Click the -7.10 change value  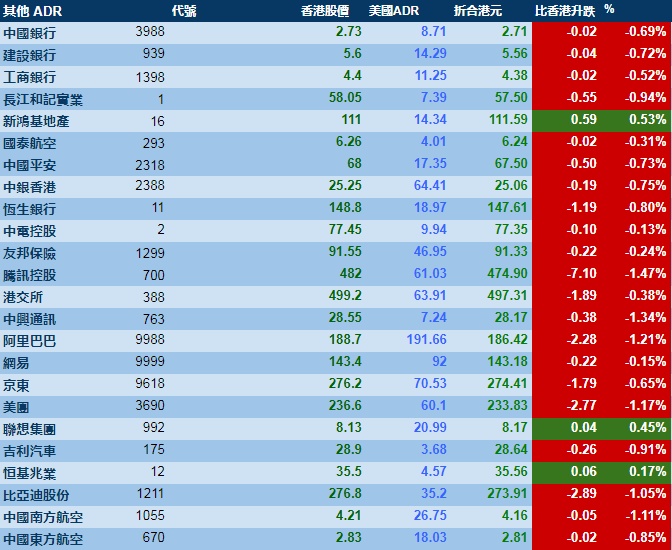pyautogui.click(x=582, y=273)
